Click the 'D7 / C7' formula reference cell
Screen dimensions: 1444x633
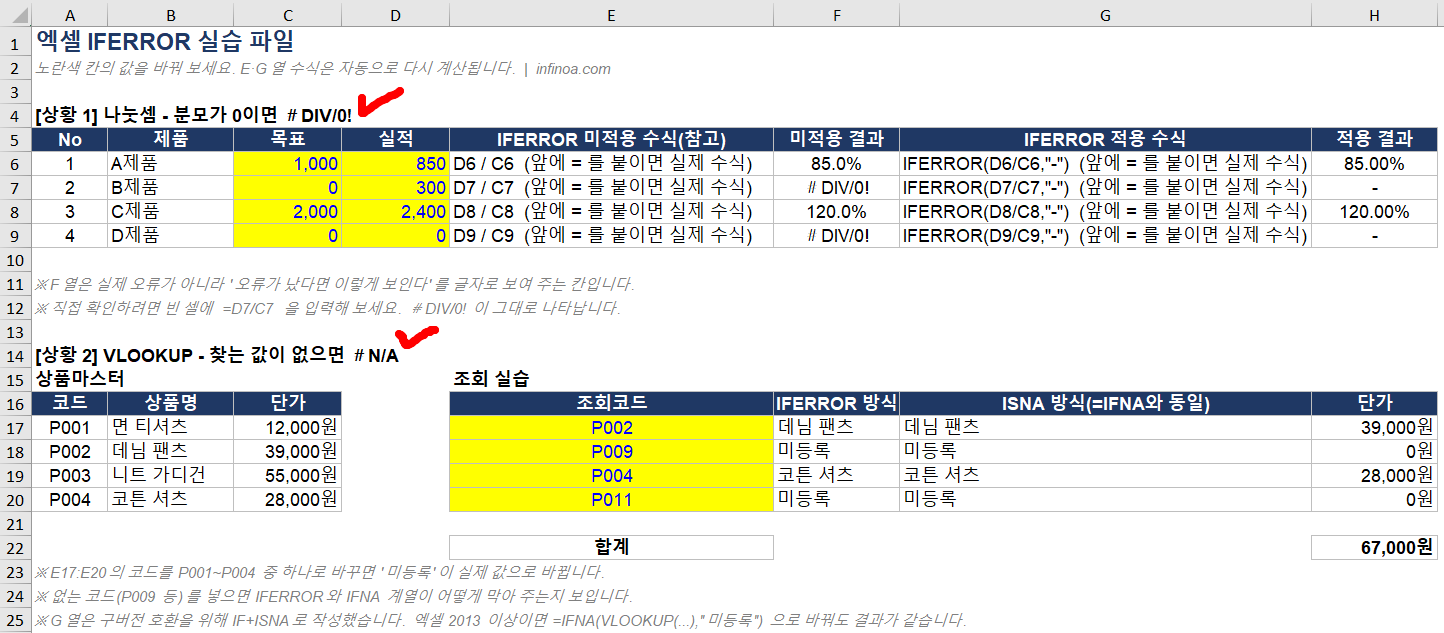[x=611, y=187]
